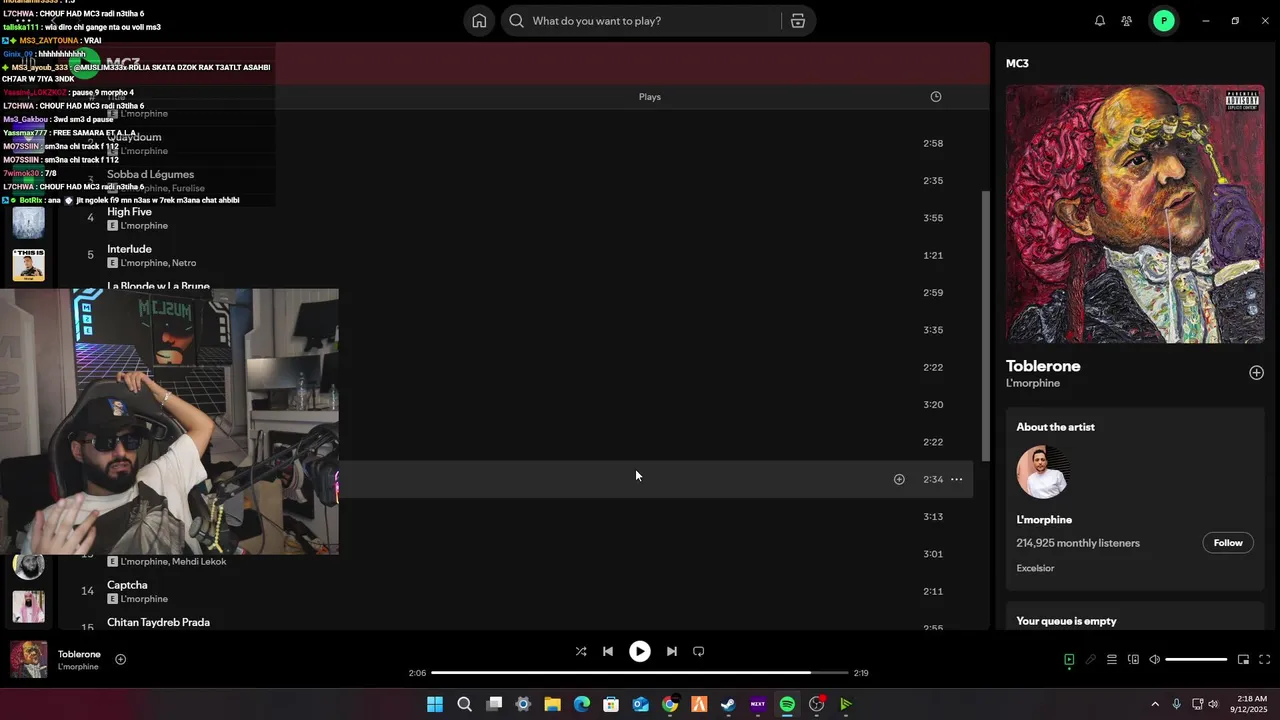This screenshot has width=1280, height=720.
Task: Mute the Spotify volume
Action: pyautogui.click(x=1154, y=660)
